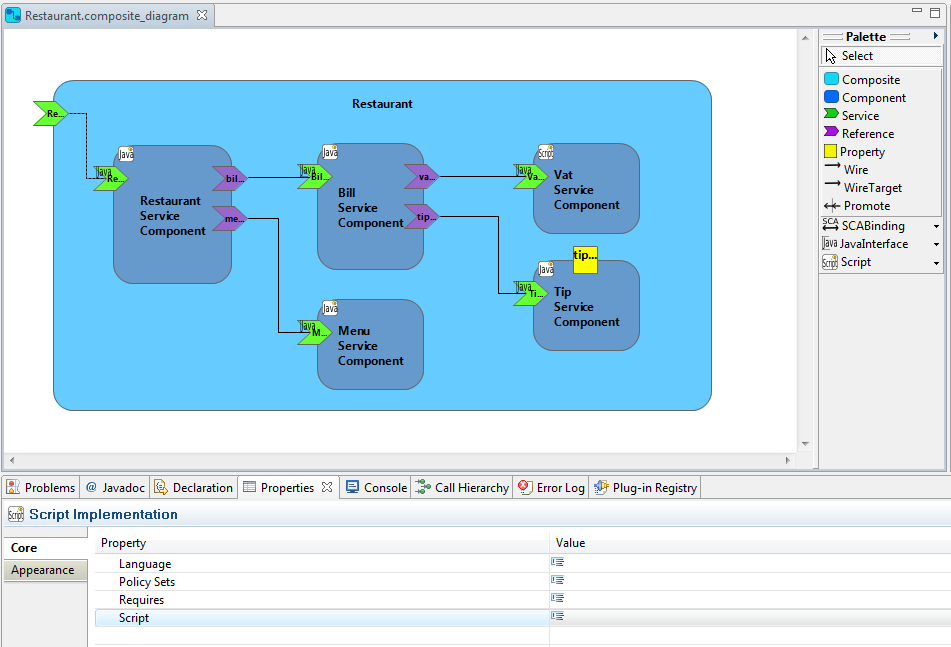Collapse the Palette using its arrow
The width and height of the screenshot is (951, 647).
pos(936,36)
